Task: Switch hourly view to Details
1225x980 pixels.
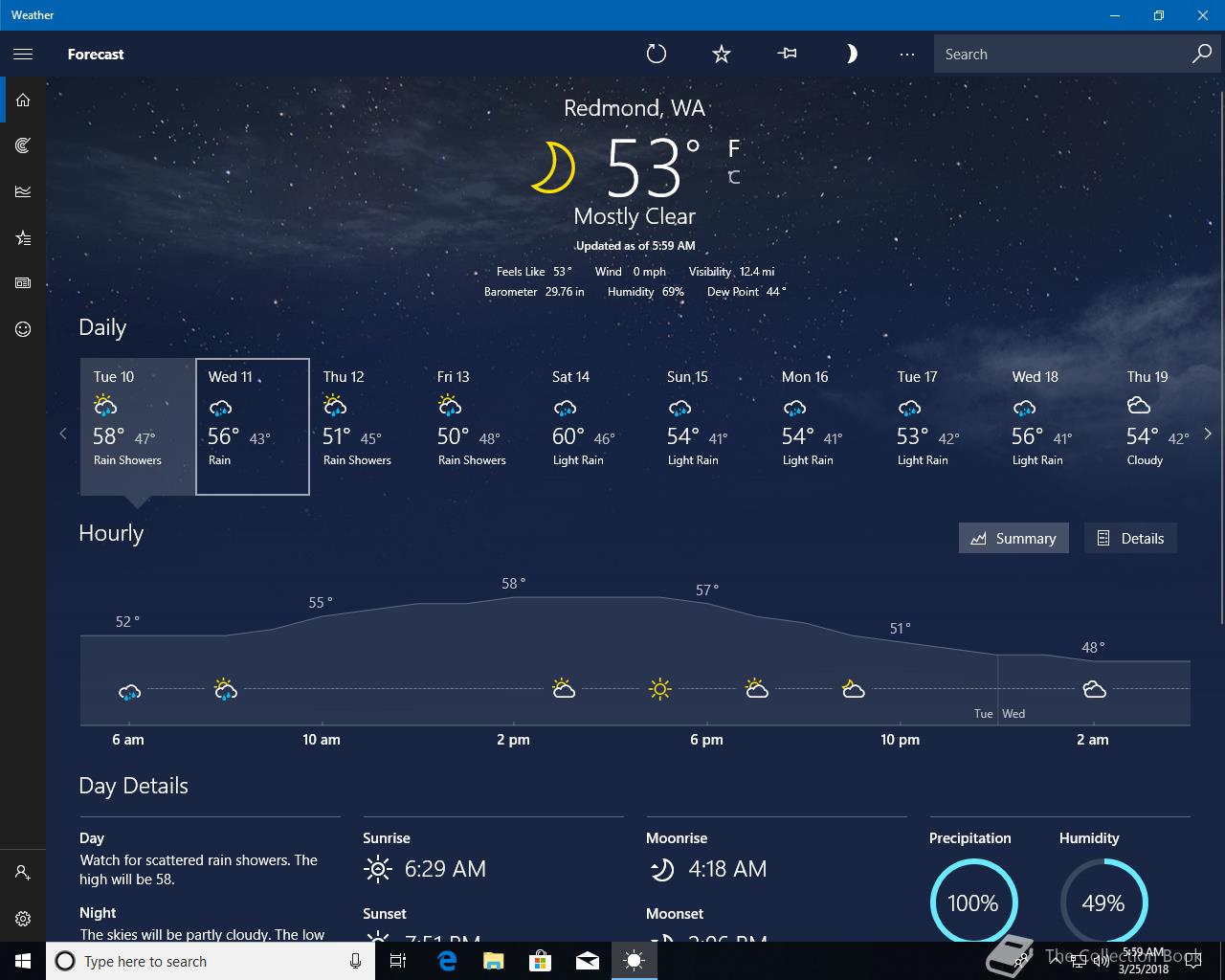Action: tap(1130, 538)
